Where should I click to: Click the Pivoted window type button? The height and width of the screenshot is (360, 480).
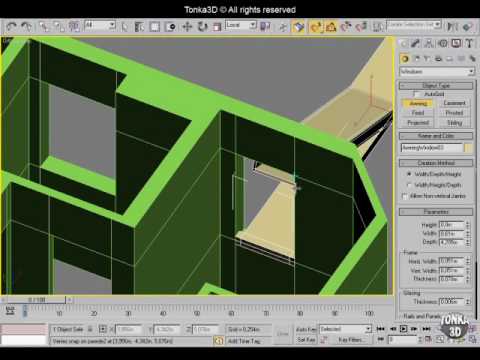click(x=454, y=113)
